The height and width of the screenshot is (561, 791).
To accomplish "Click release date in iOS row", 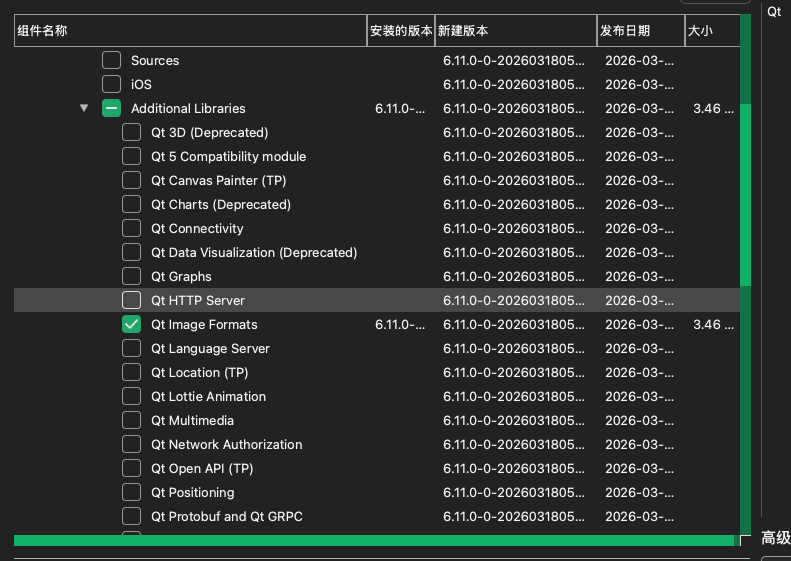I will (639, 84).
